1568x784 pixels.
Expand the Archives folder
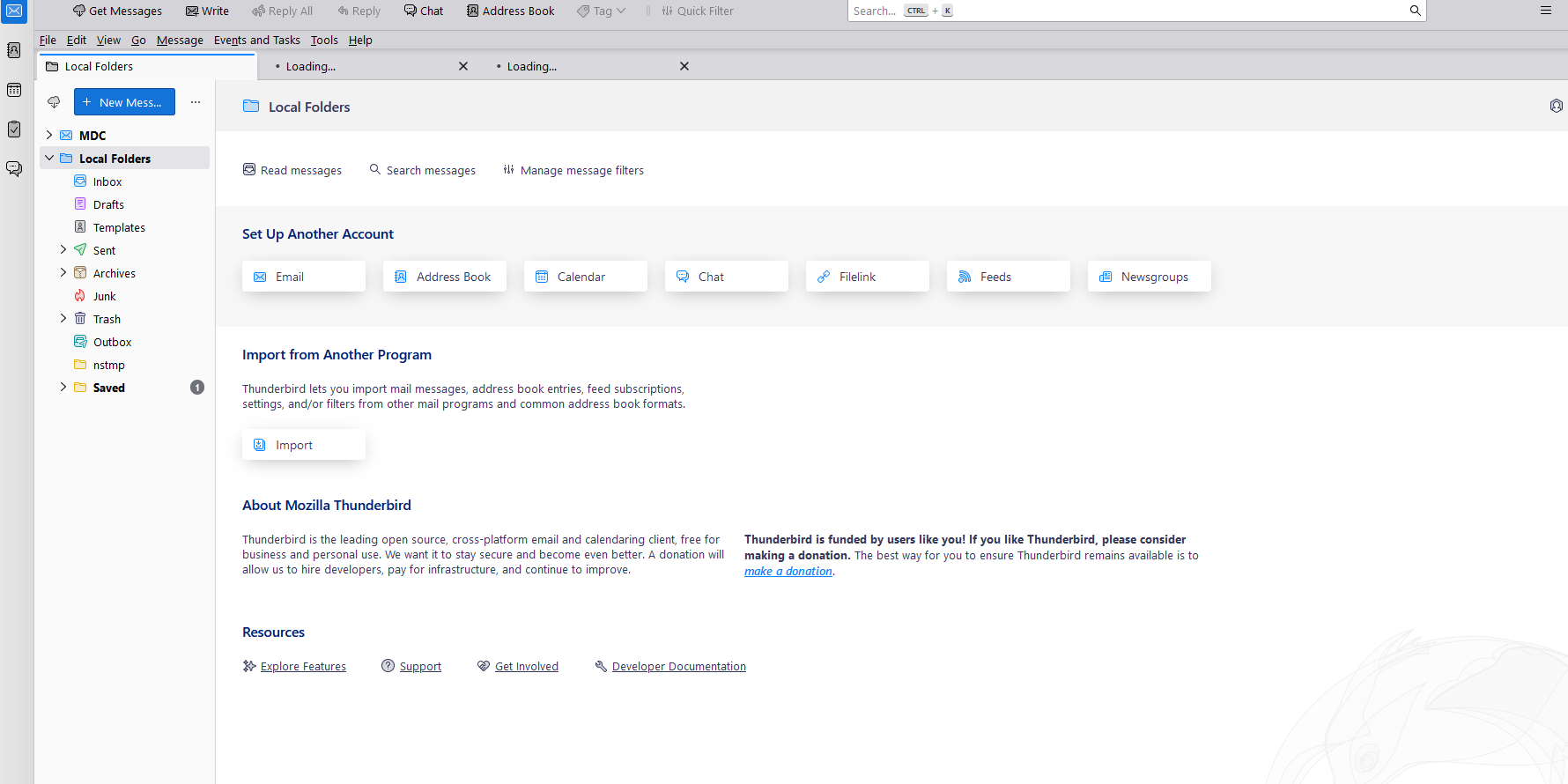pos(63,273)
